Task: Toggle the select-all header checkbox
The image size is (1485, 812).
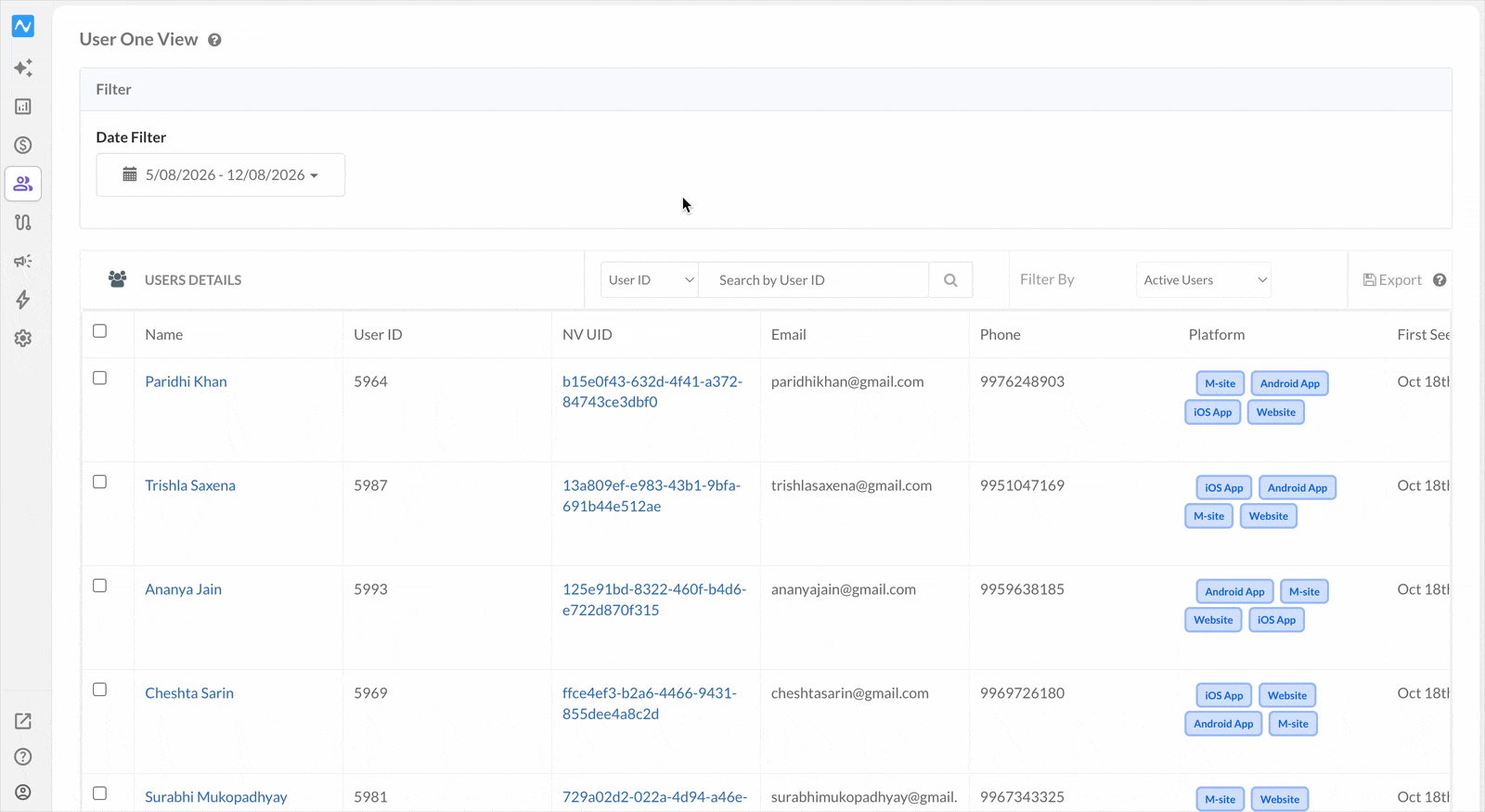Action: (100, 331)
